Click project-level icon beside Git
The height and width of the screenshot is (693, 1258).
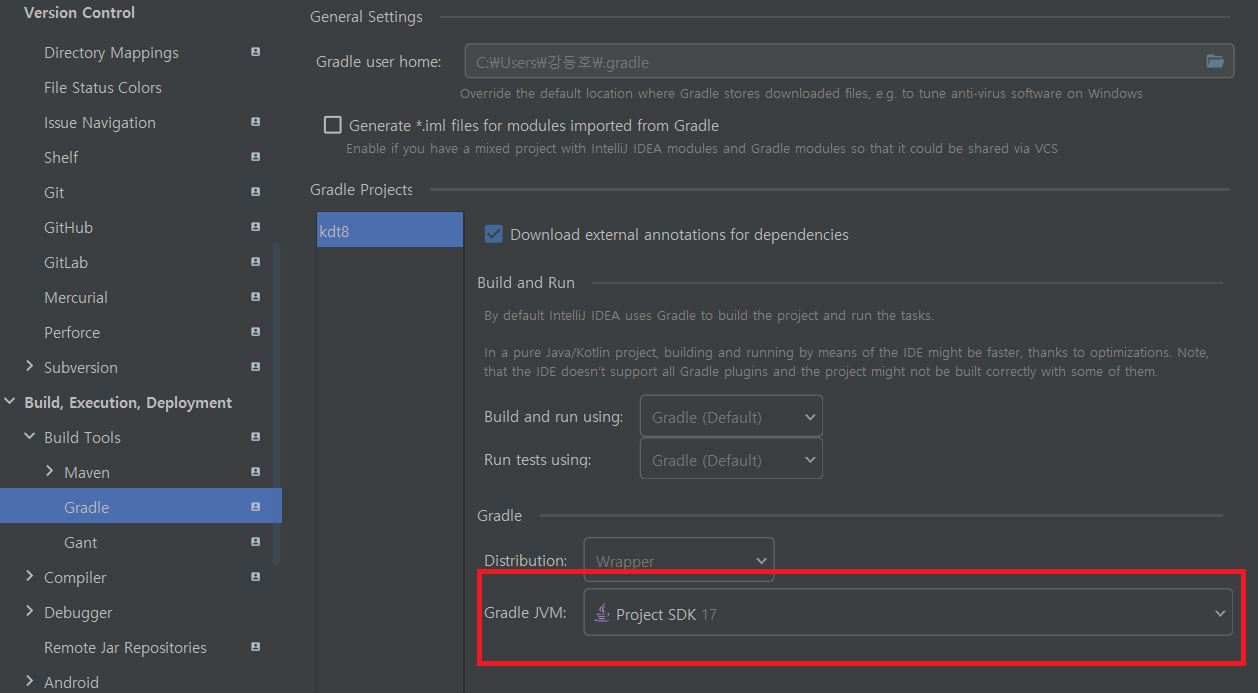pyautogui.click(x=256, y=192)
